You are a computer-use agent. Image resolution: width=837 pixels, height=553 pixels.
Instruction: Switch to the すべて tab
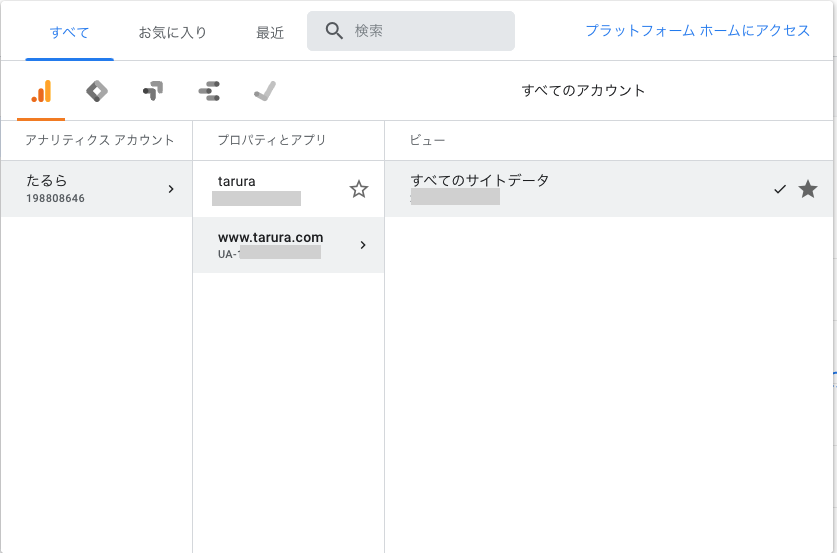69,33
